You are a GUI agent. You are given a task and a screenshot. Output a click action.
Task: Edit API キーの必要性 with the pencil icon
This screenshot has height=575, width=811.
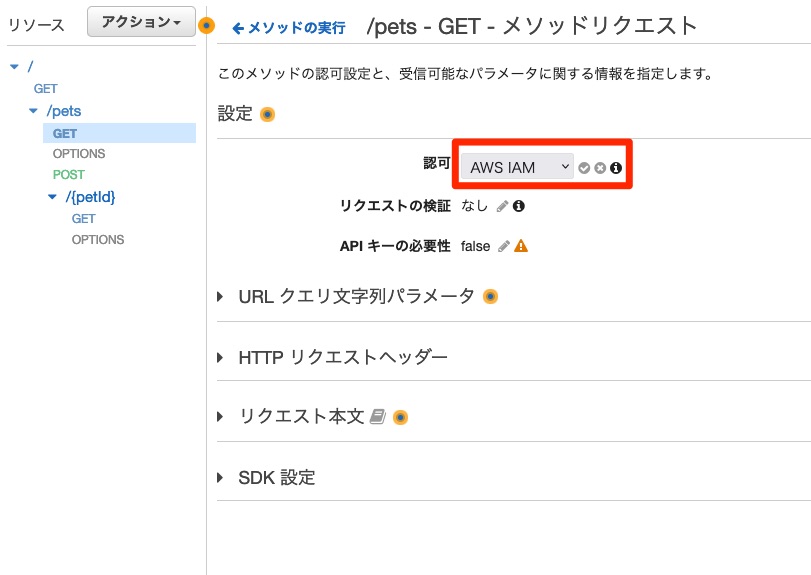coord(504,246)
